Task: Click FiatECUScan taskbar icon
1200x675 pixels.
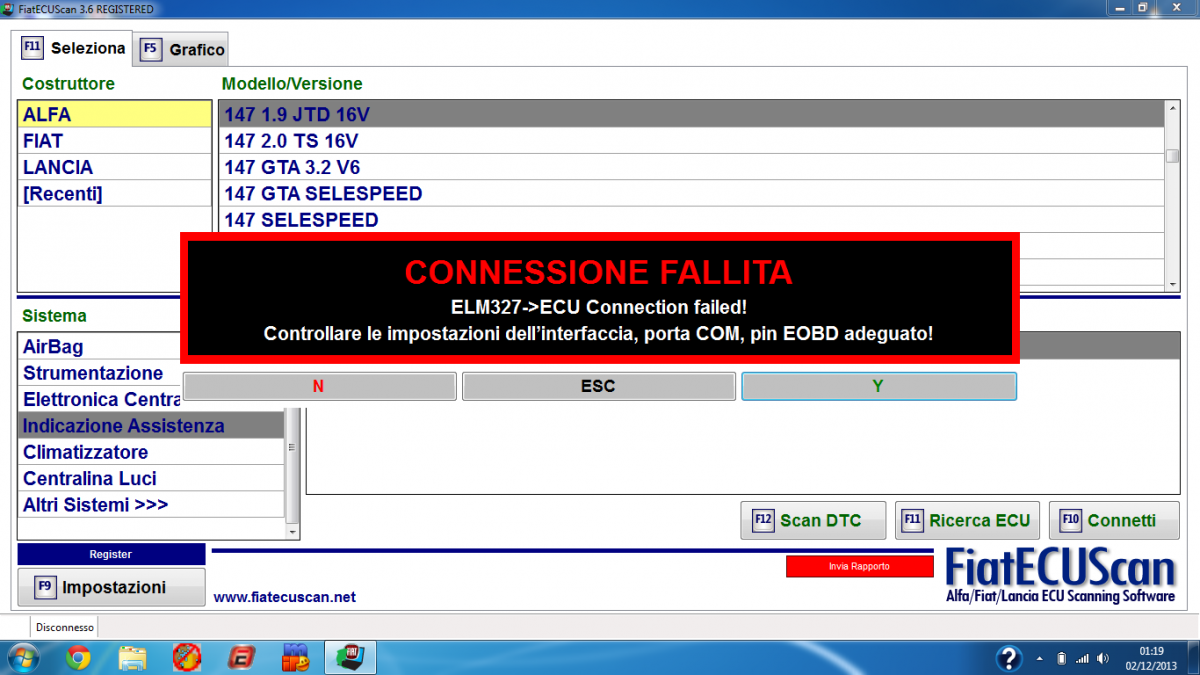Action: (348, 657)
